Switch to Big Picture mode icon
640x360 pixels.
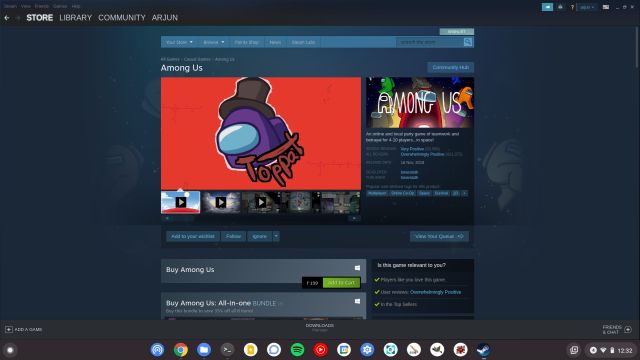pyautogui.click(x=606, y=7)
